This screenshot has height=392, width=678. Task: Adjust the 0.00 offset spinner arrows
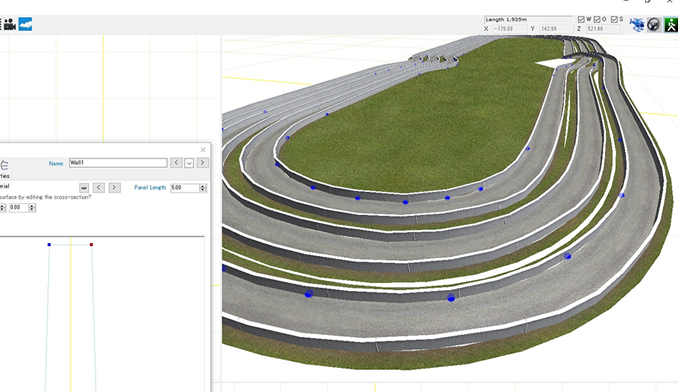tap(32, 208)
